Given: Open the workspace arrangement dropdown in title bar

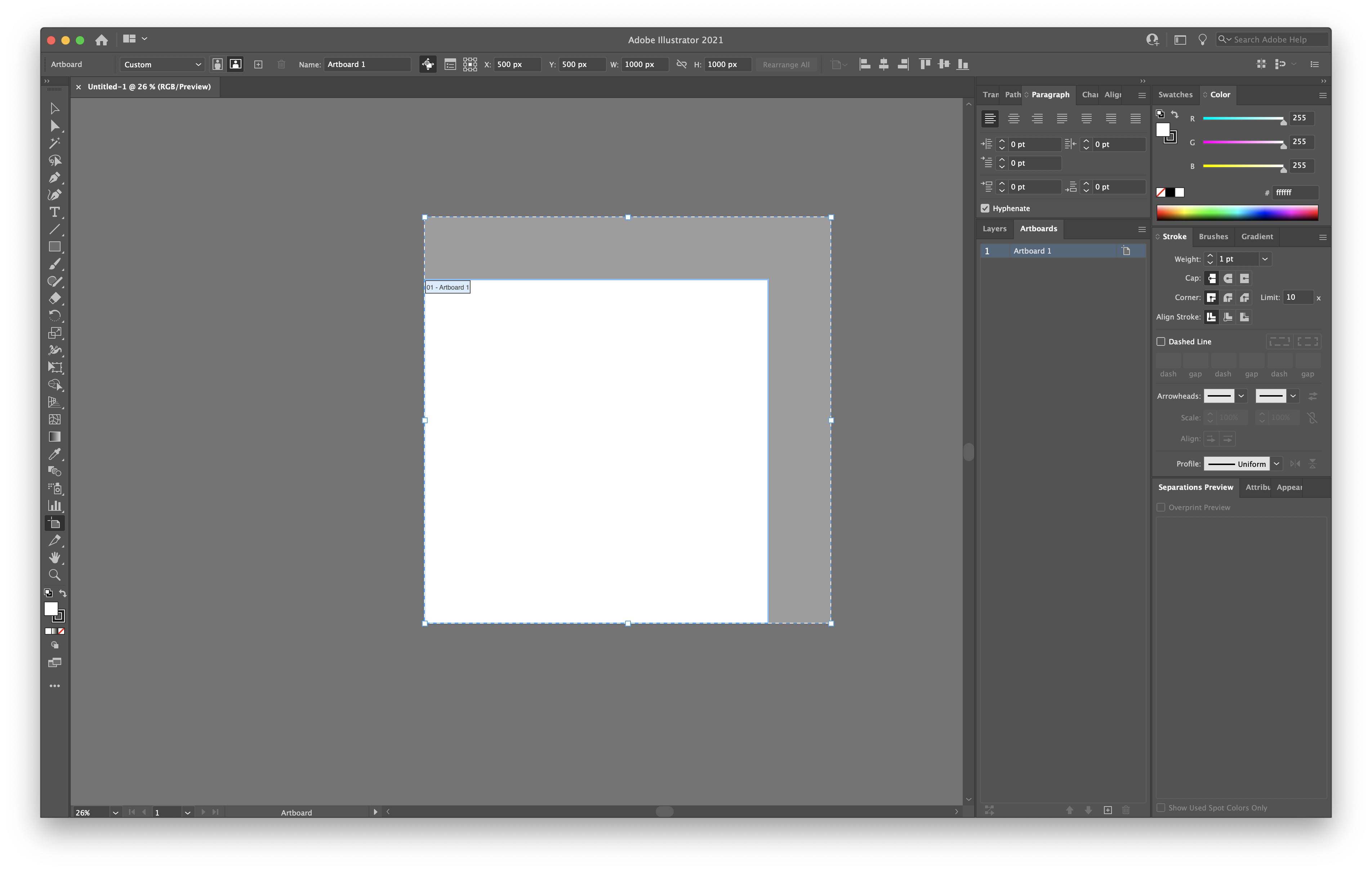Looking at the screenshot, I should point(135,39).
